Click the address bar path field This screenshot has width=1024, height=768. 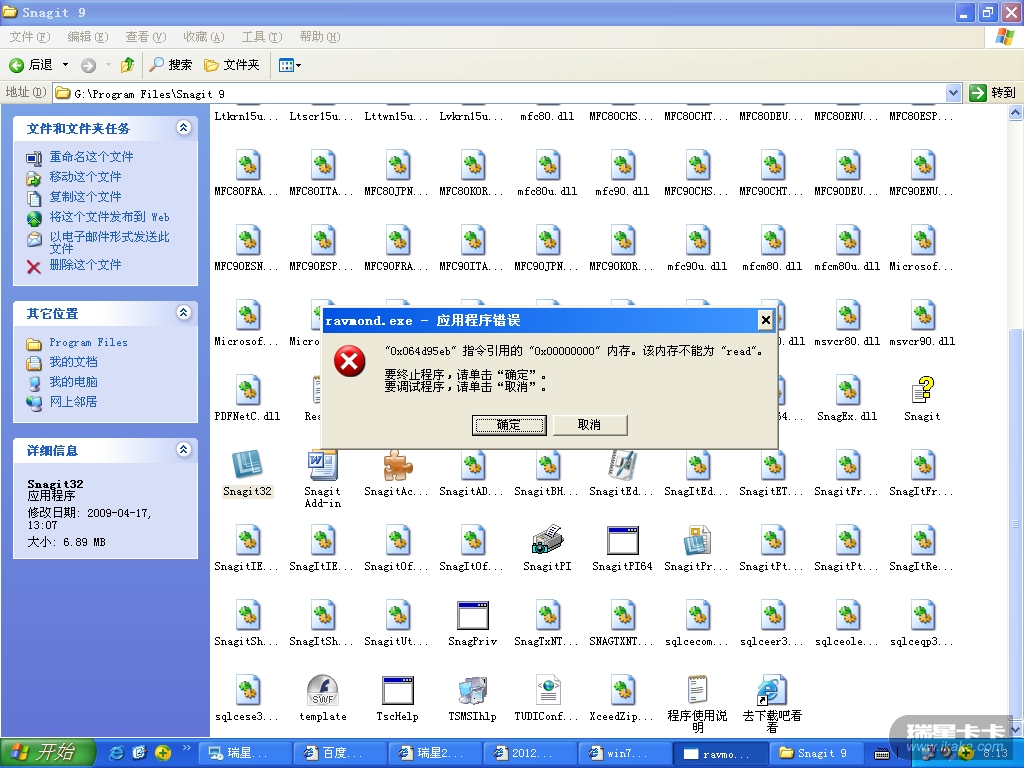click(500, 93)
